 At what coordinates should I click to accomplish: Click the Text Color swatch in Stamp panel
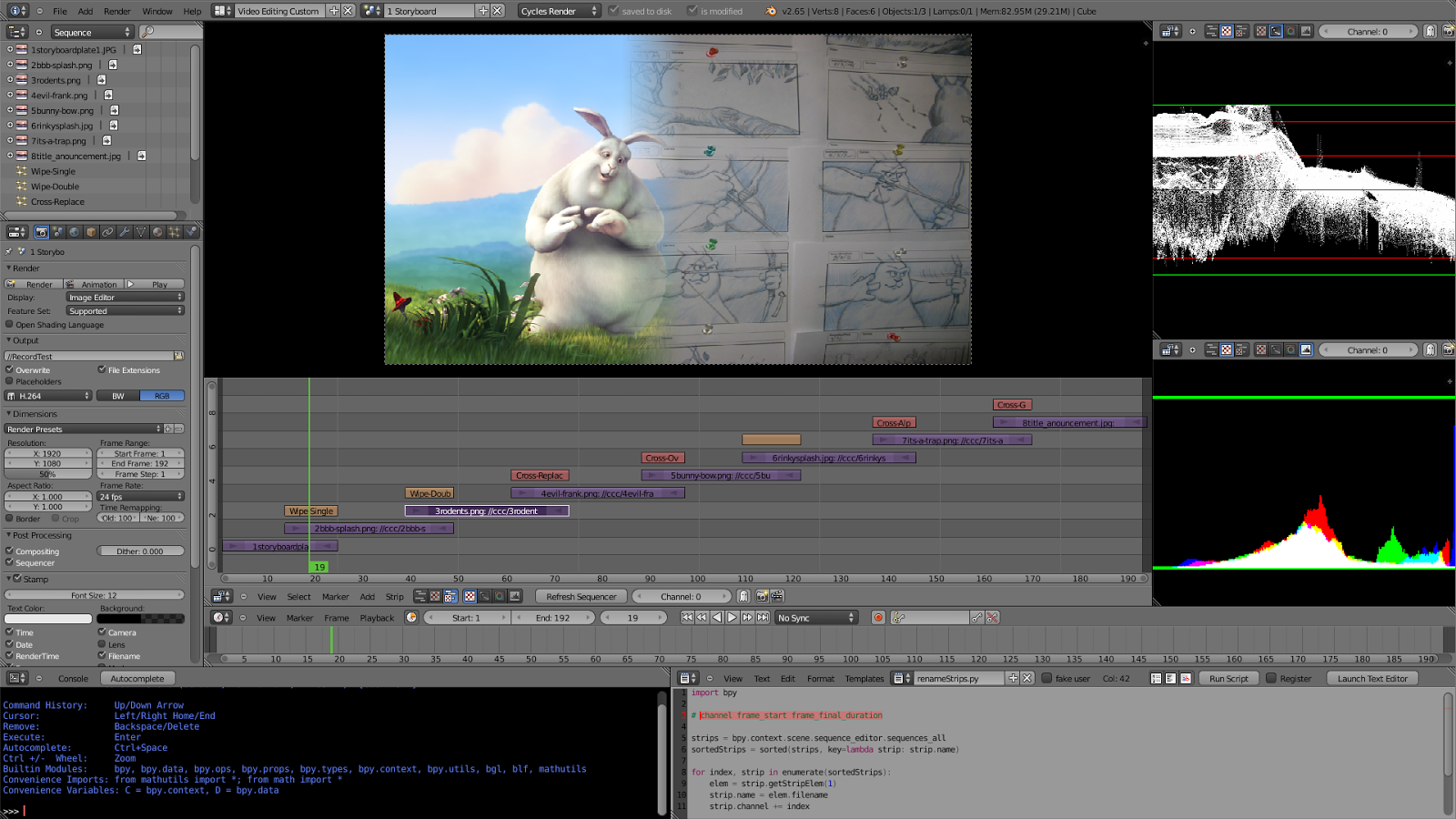(47, 619)
